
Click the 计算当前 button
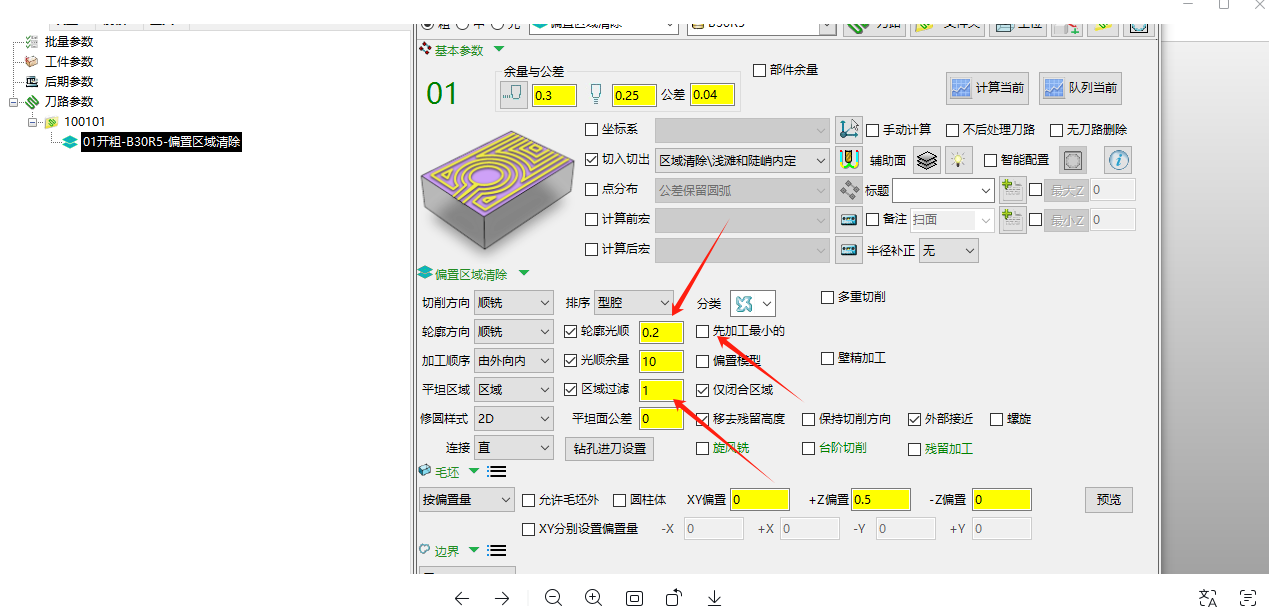987,88
